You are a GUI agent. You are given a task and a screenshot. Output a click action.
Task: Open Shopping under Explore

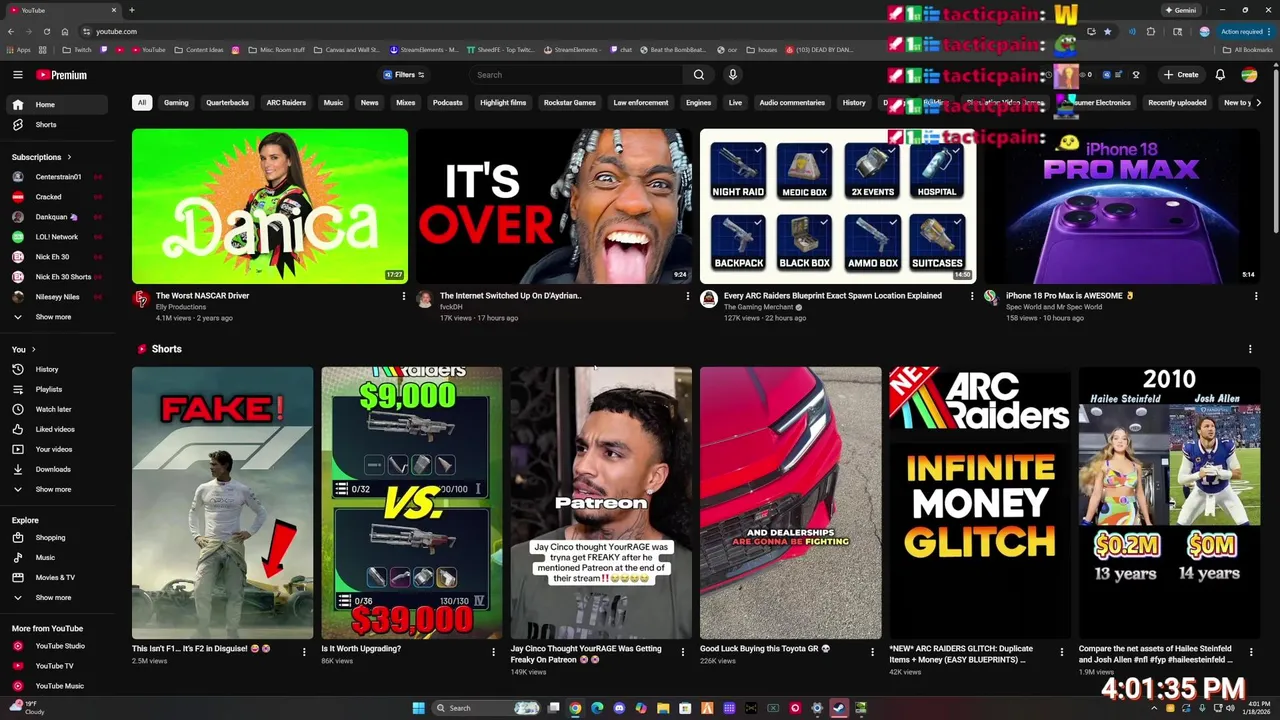56,537
